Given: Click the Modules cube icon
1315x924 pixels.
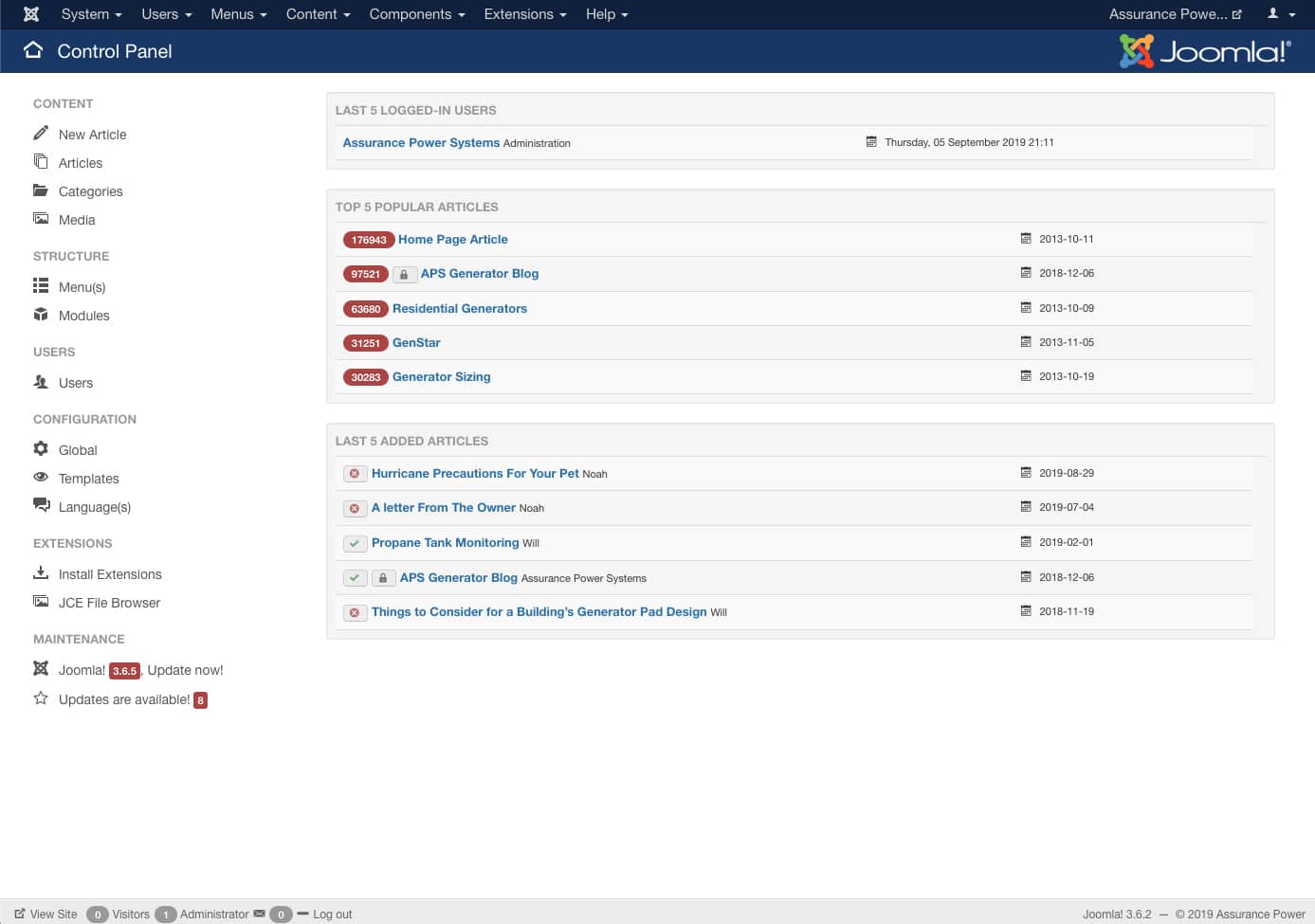Looking at the screenshot, I should tap(41, 314).
